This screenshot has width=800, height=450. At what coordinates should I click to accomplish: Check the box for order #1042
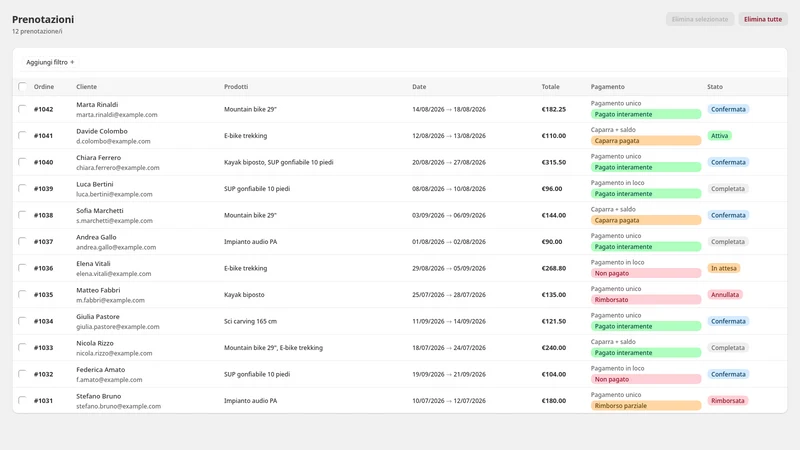coord(22,109)
